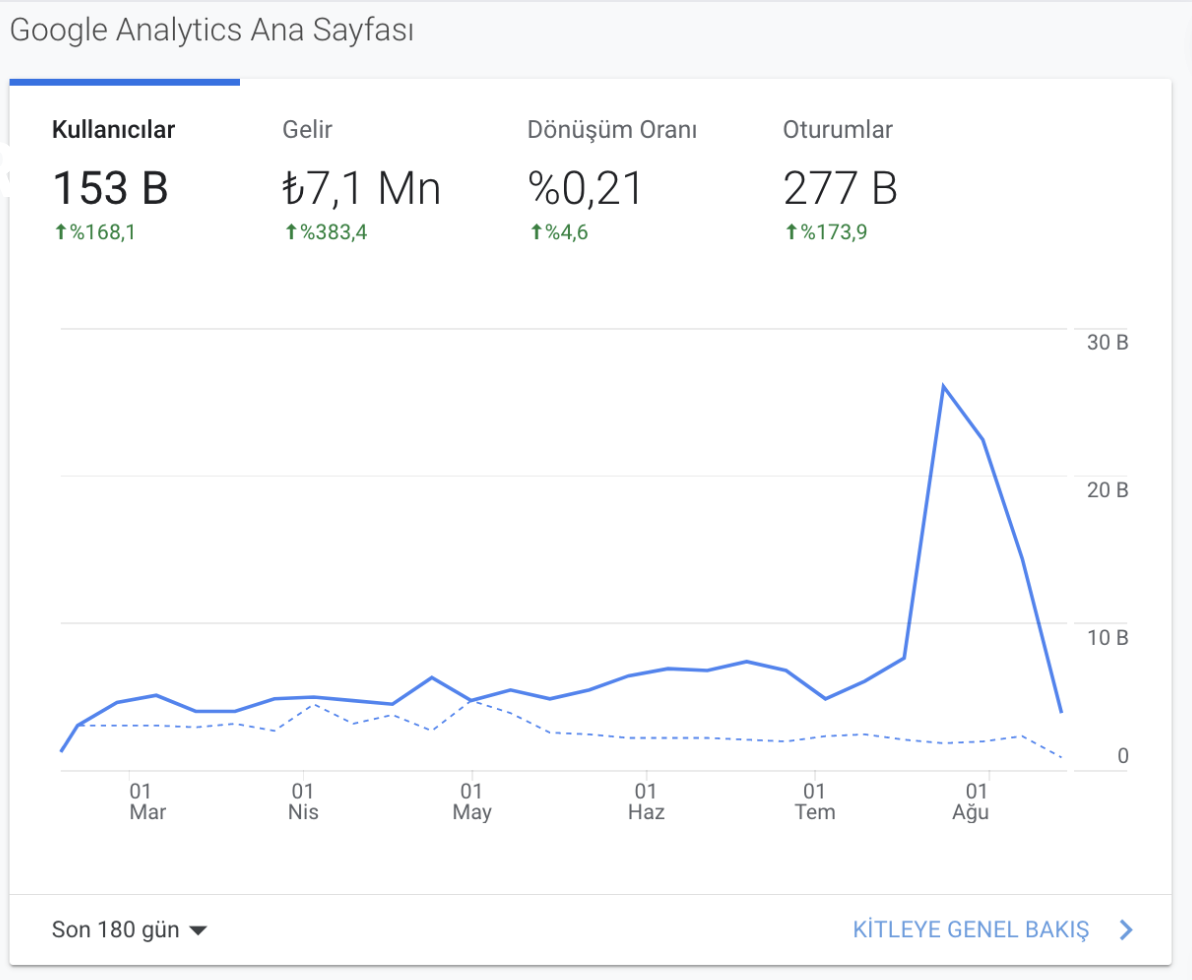Viewport: 1192px width, 980px height.
Task: Open the KİTLEYE GENEL BAKIŞ link
Action: (x=970, y=930)
